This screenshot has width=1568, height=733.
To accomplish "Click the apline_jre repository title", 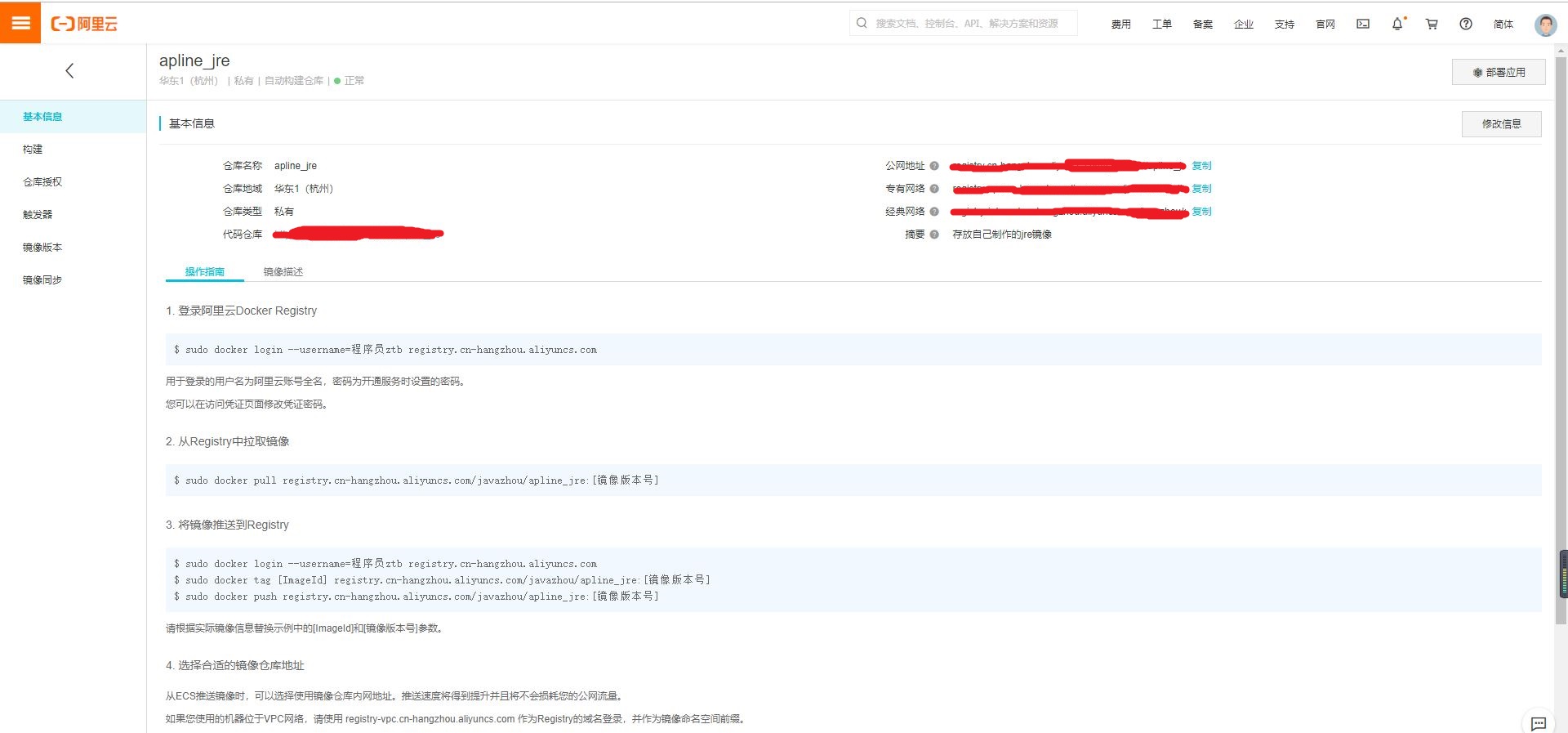I will point(194,60).
